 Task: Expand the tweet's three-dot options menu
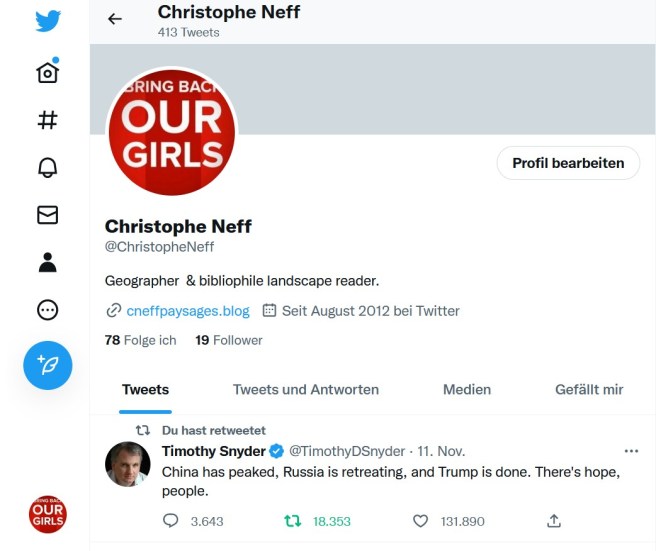pos(631,451)
